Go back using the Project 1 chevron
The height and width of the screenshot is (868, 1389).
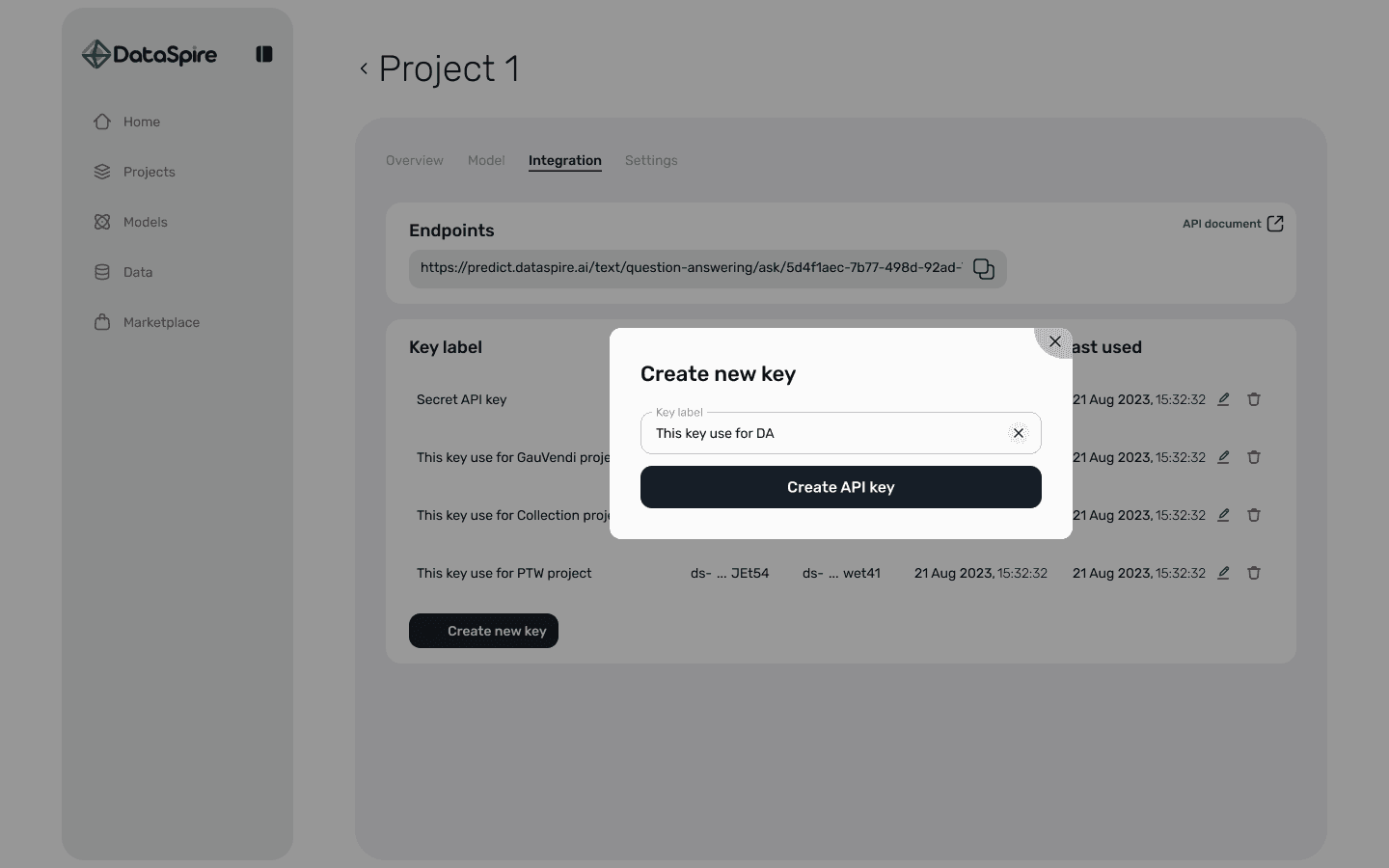[x=364, y=68]
